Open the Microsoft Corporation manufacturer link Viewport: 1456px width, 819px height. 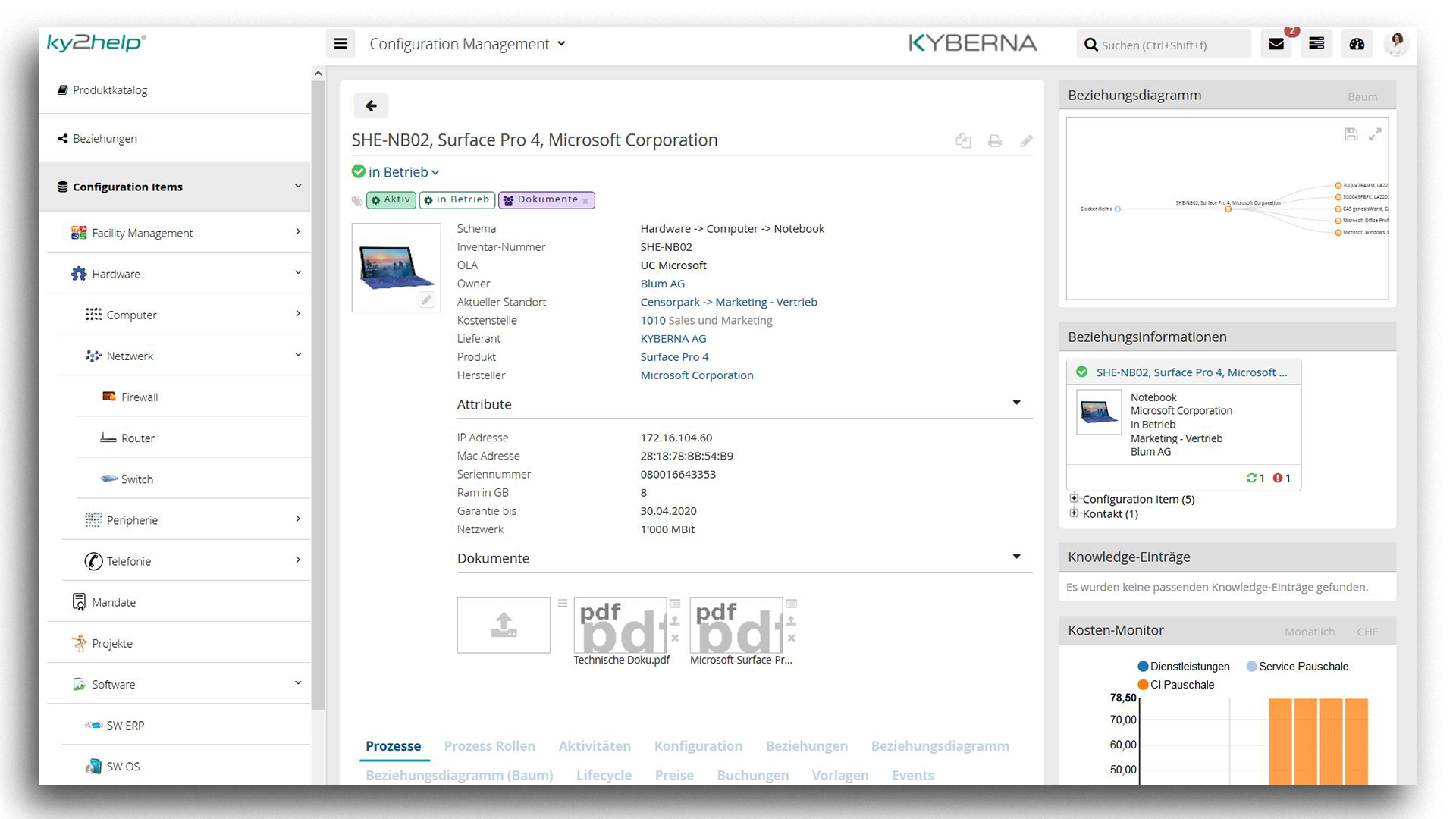coord(697,375)
